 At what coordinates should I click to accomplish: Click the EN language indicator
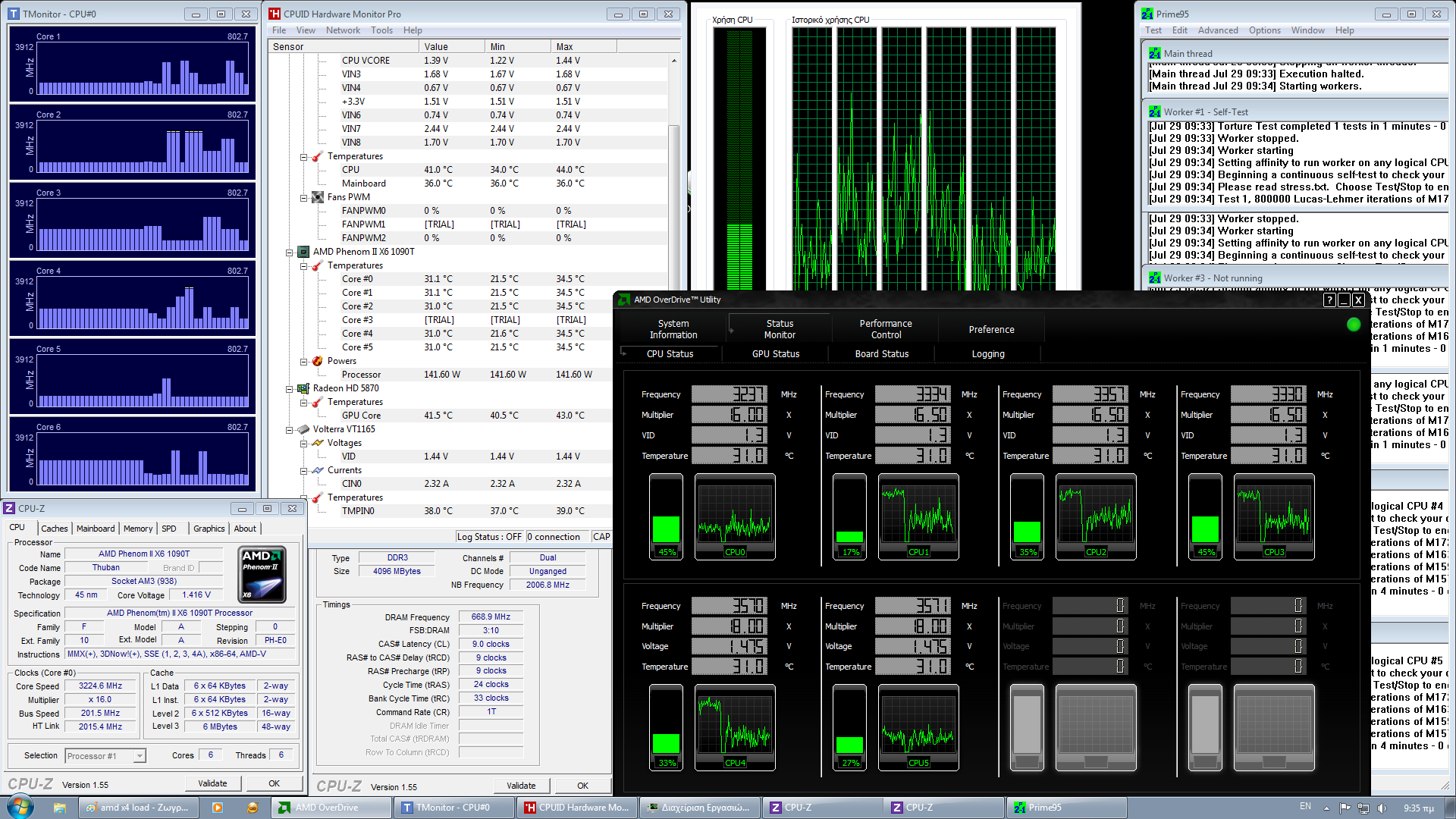click(x=1305, y=807)
